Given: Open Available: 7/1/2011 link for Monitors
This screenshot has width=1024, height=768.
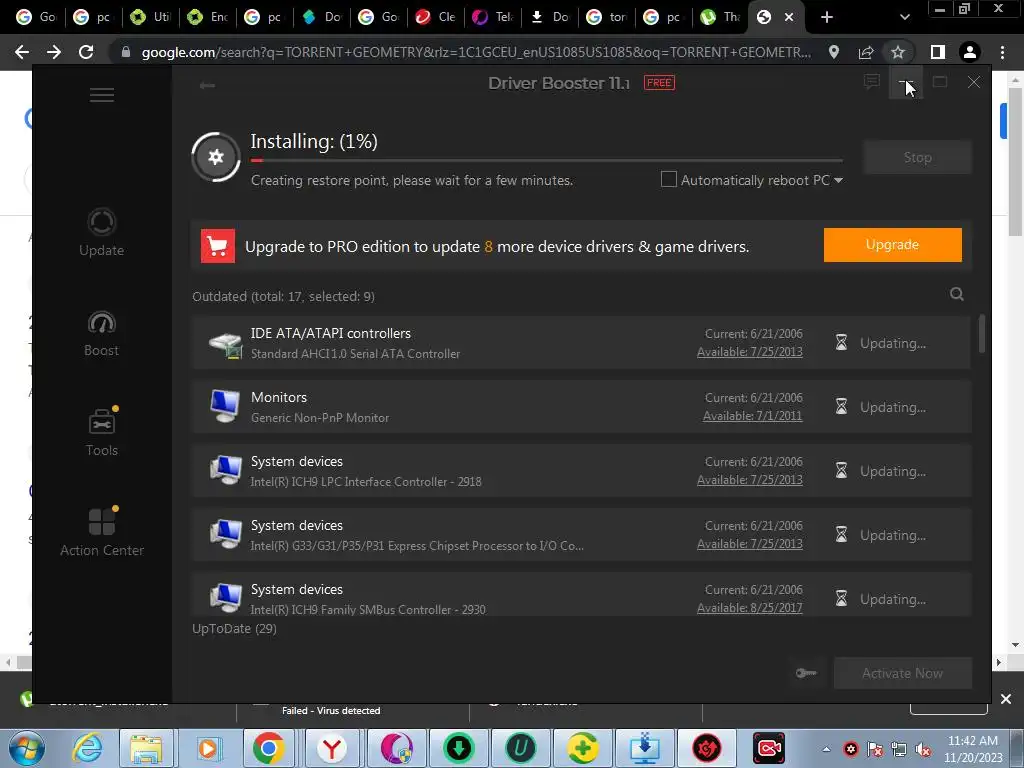Looking at the screenshot, I should pos(752,415).
